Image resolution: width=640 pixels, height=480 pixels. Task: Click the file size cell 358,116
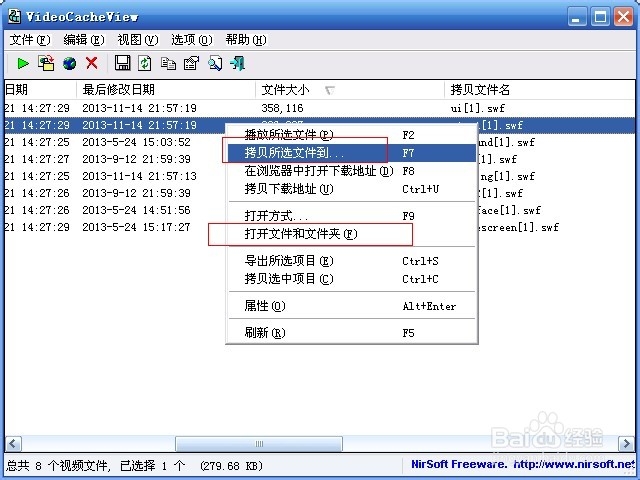point(282,108)
